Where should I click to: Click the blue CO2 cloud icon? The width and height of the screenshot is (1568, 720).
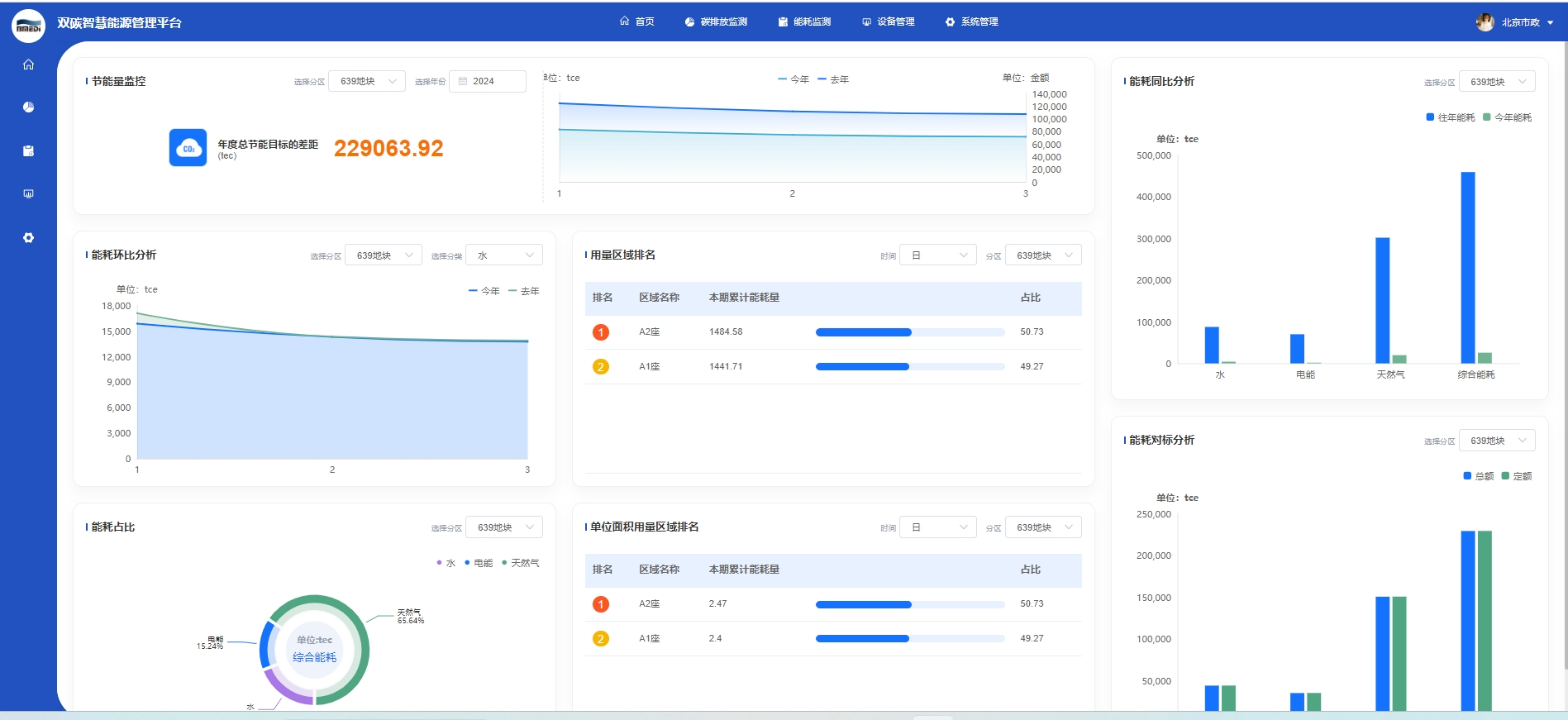tap(188, 148)
